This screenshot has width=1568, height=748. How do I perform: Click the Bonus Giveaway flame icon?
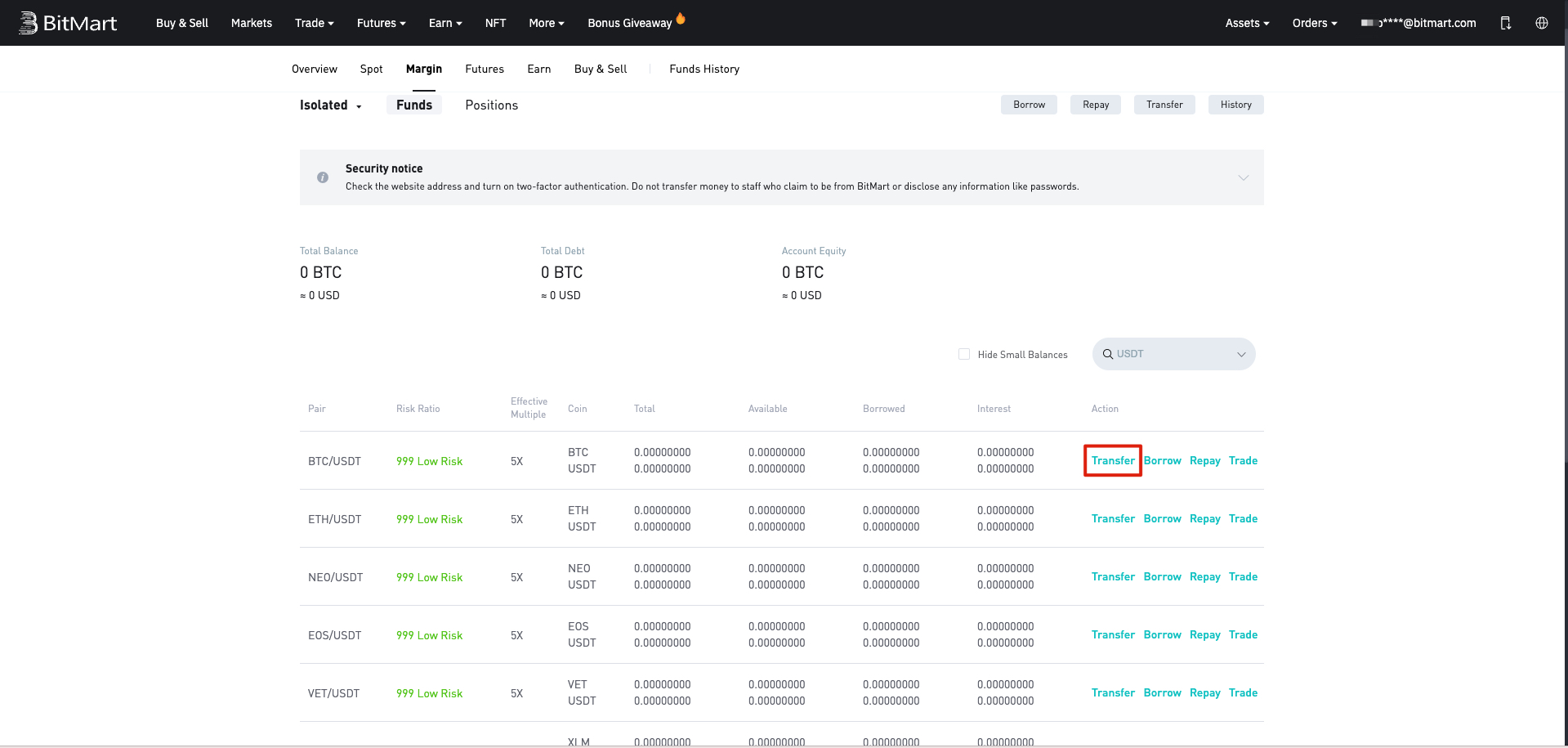coord(681,18)
